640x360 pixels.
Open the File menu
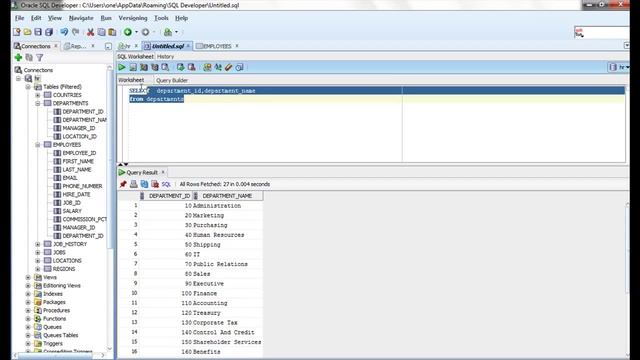(x=20, y=18)
